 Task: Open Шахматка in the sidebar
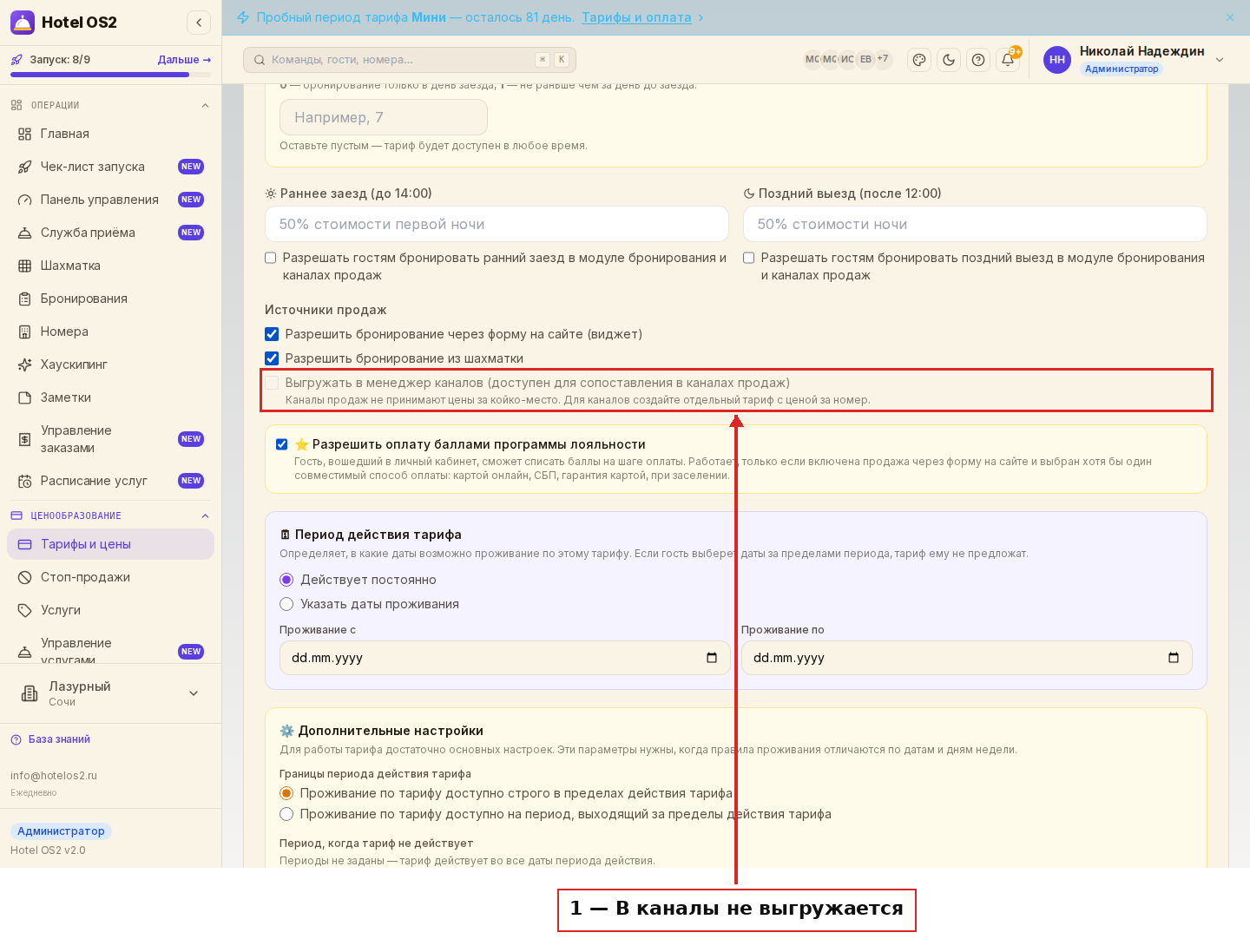111,266
